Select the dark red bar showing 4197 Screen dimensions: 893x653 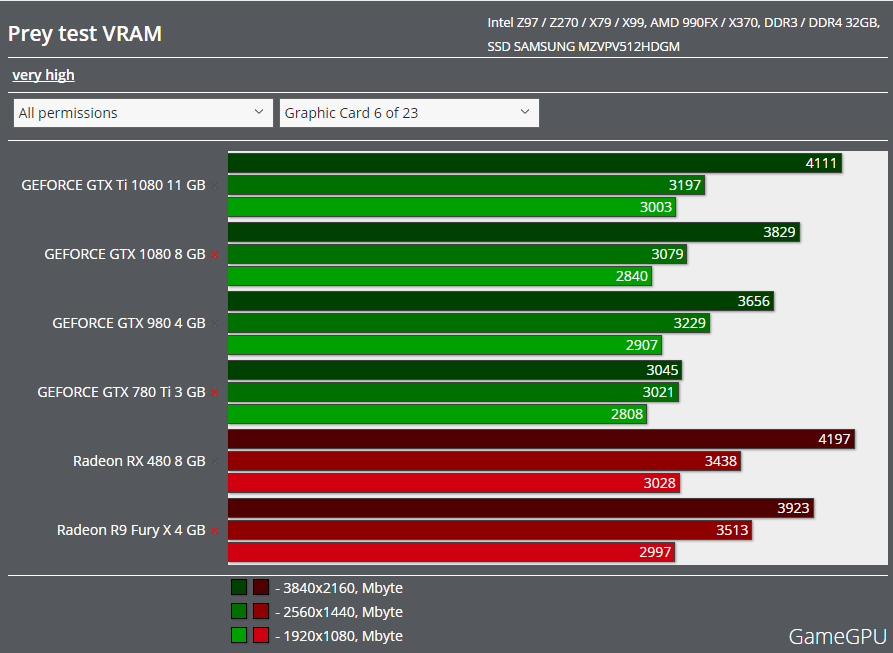542,439
